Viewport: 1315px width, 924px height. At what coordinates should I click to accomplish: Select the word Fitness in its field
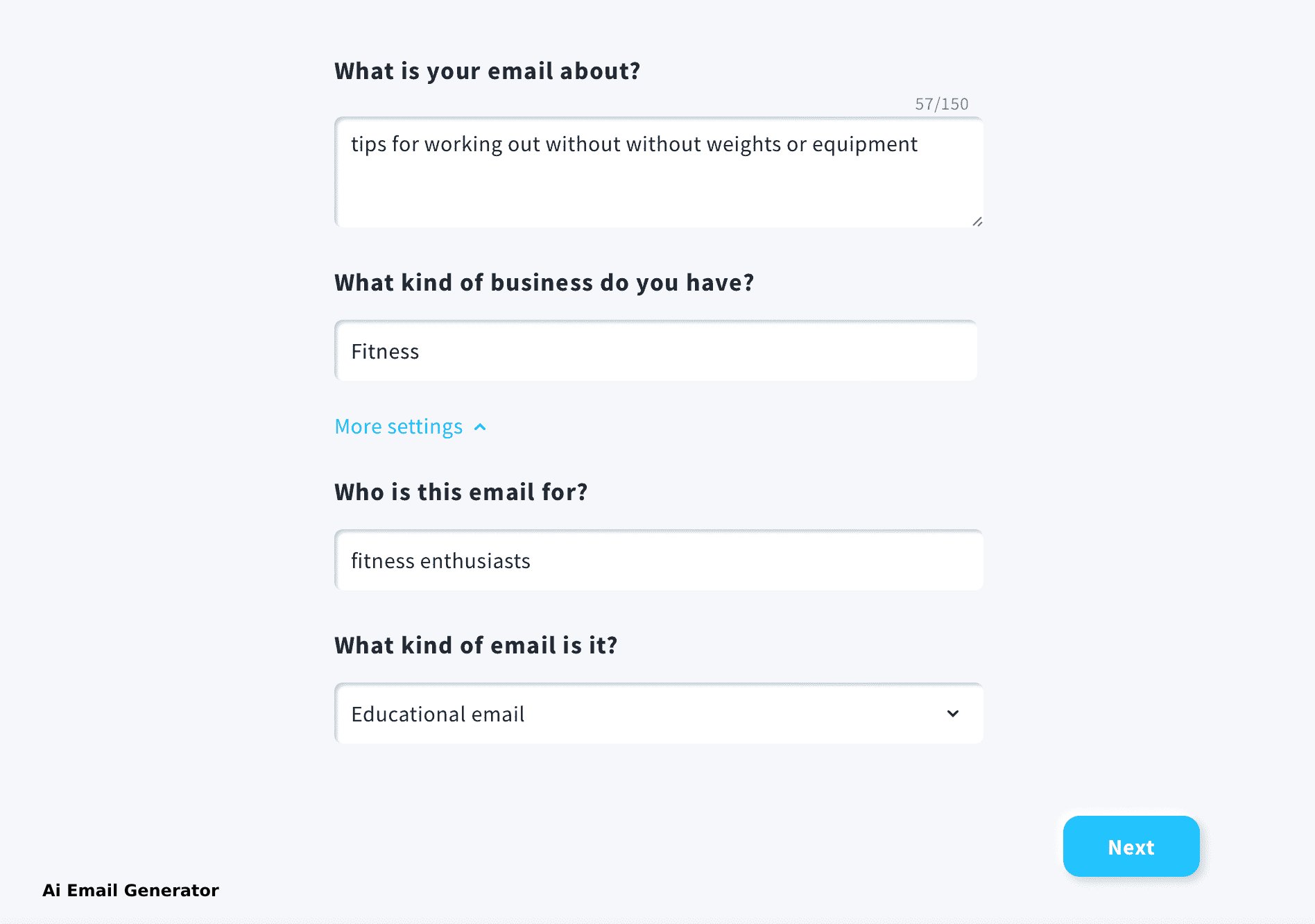tap(385, 351)
